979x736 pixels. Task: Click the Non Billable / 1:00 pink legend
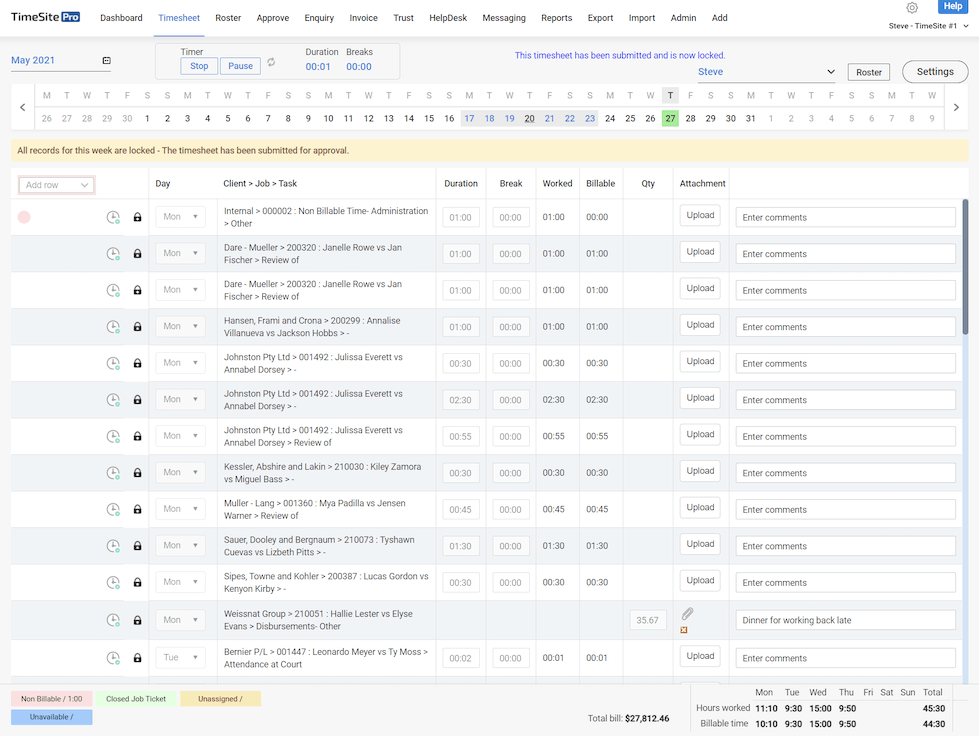tap(51, 699)
